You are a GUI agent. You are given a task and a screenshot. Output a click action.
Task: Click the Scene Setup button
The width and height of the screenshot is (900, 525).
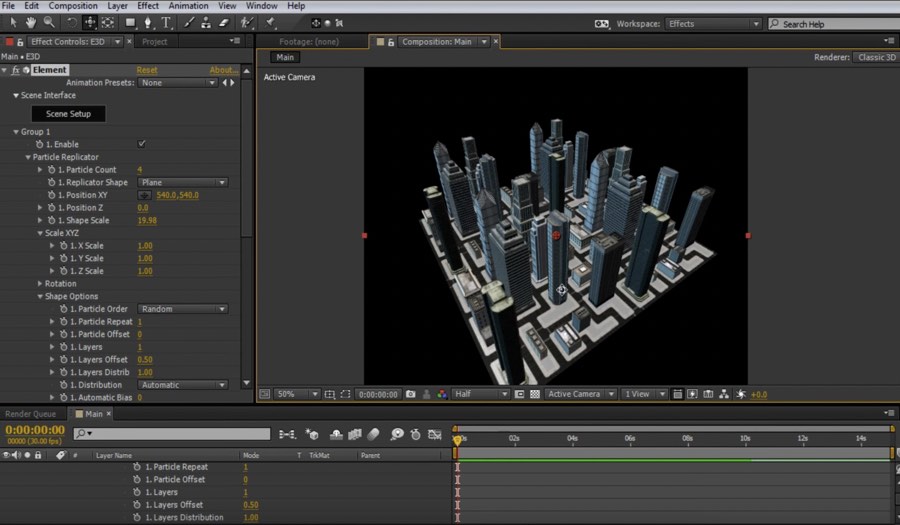(68, 114)
